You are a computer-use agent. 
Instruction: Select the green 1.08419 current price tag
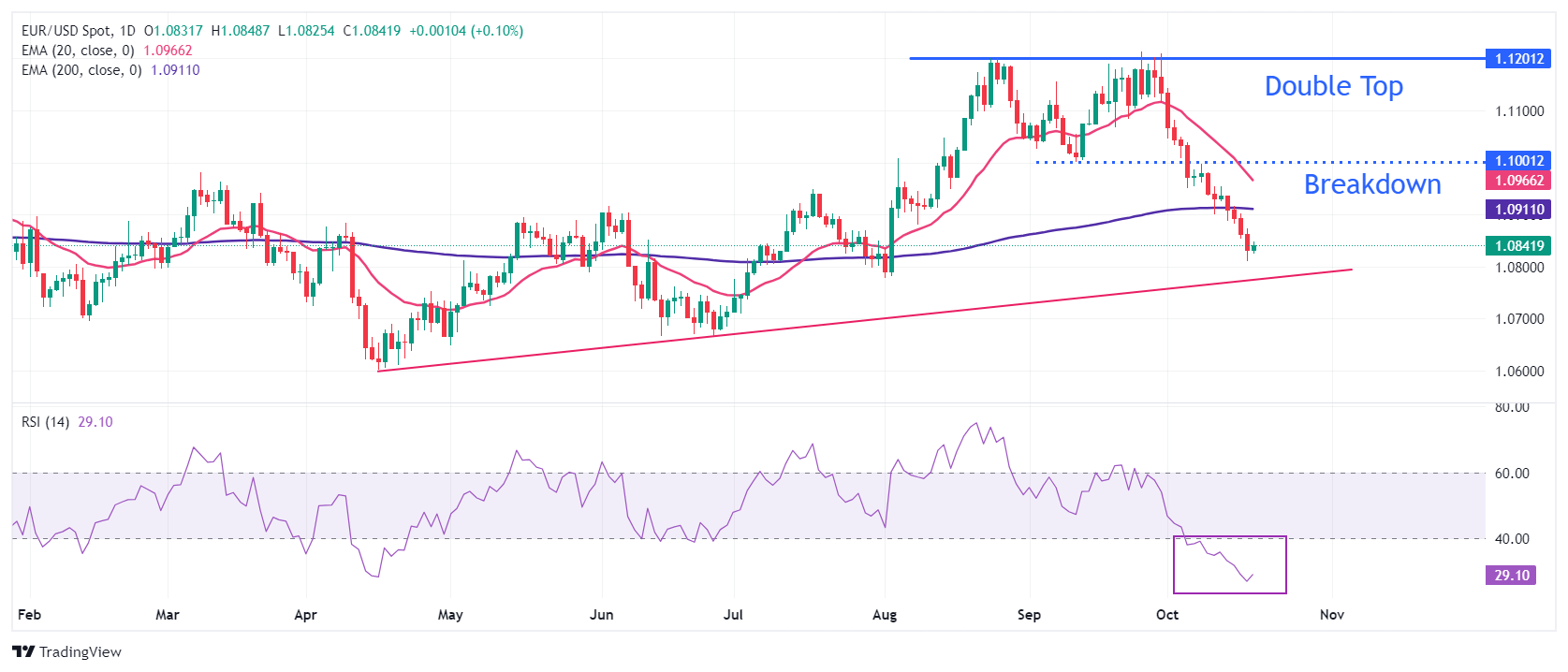point(1517,246)
